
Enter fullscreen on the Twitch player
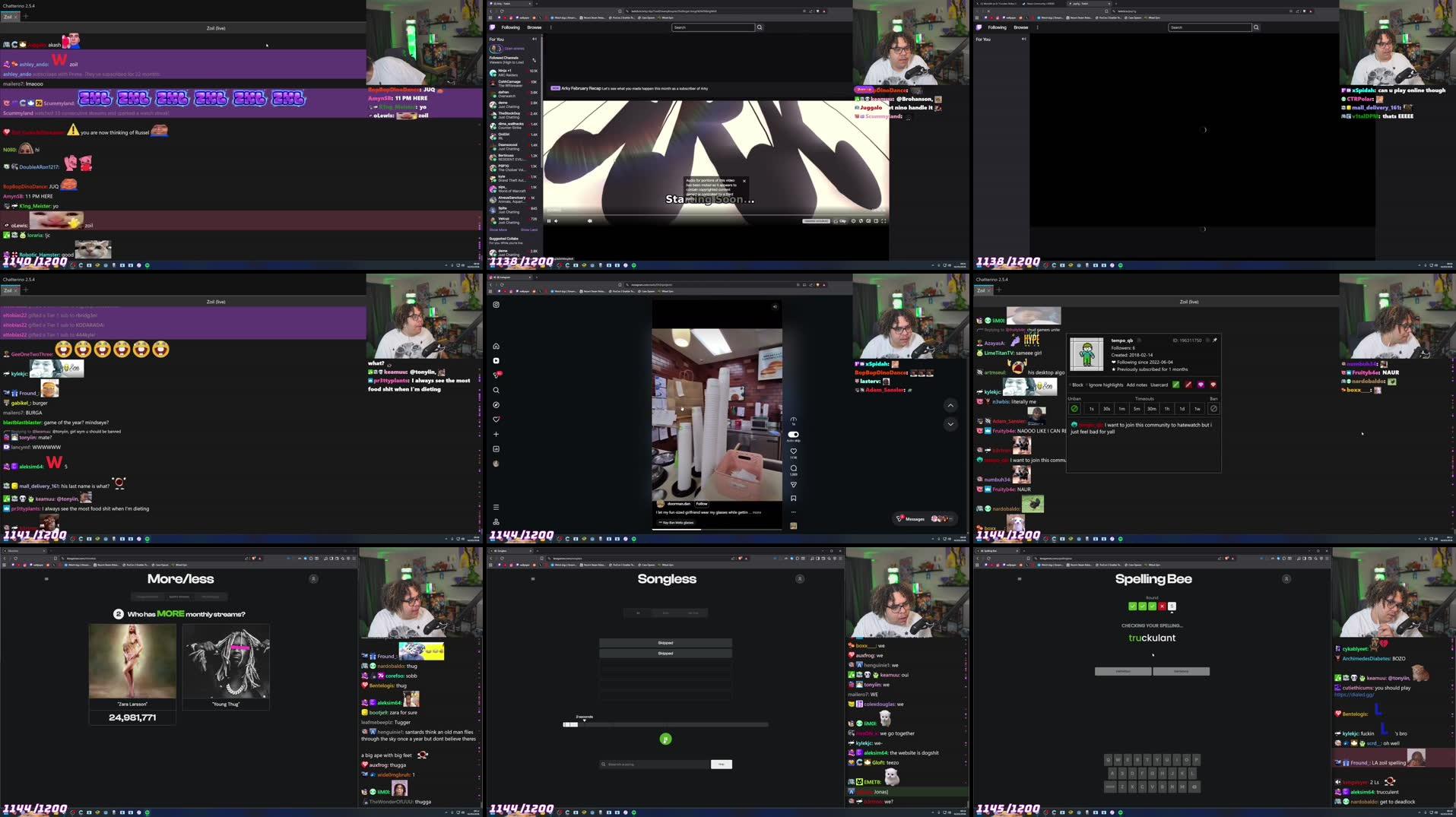click(x=883, y=221)
